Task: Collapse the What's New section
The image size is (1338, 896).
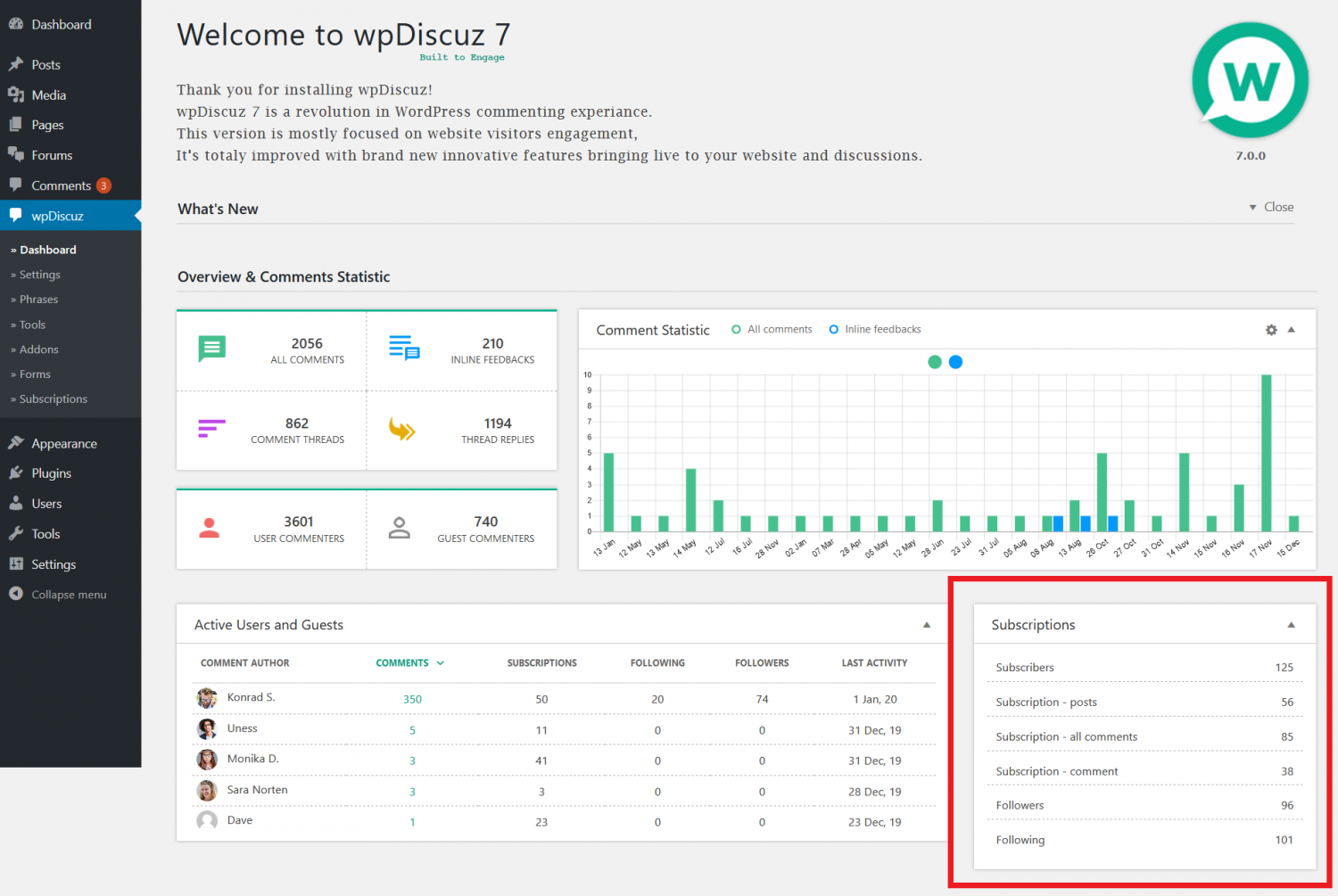Action: tap(1252, 206)
